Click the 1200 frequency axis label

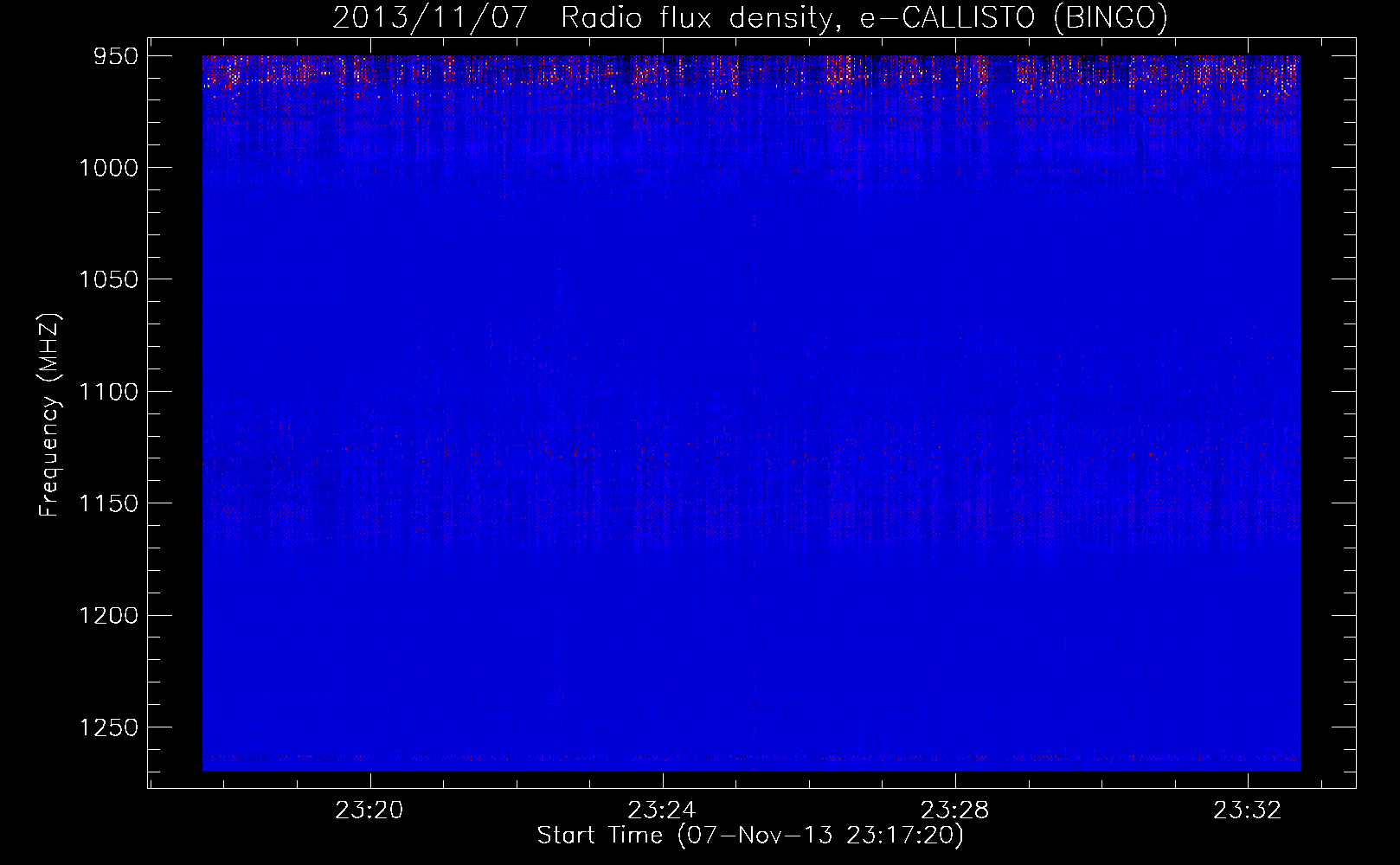[x=108, y=615]
